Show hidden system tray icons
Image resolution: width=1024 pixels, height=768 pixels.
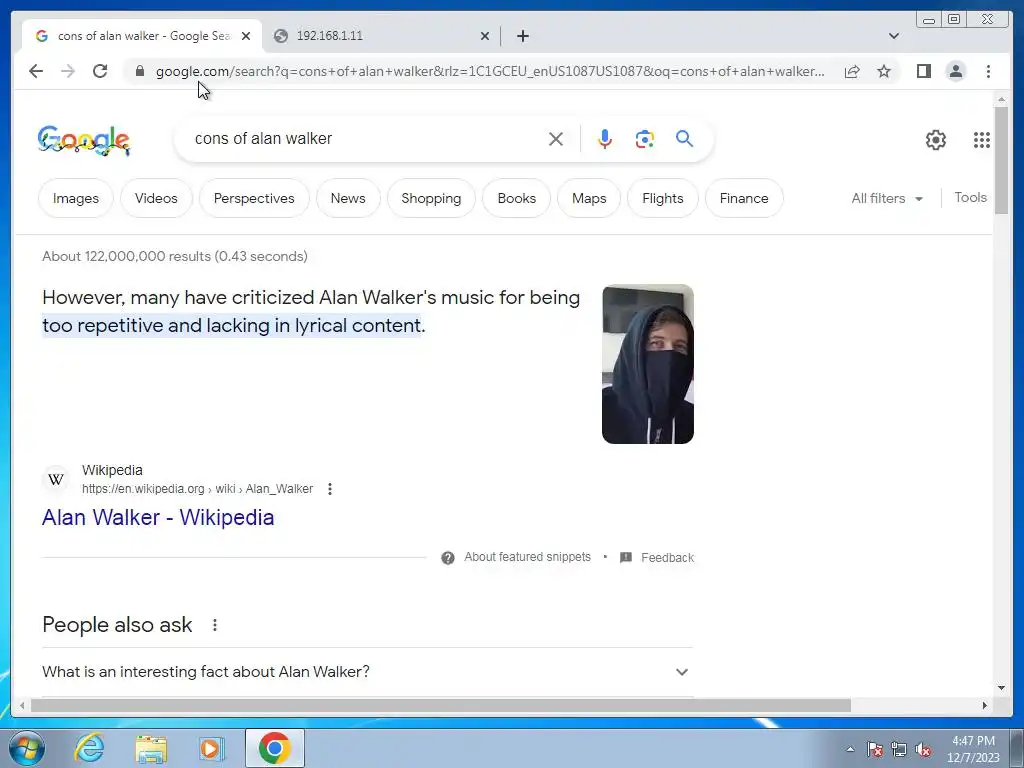pos(850,749)
